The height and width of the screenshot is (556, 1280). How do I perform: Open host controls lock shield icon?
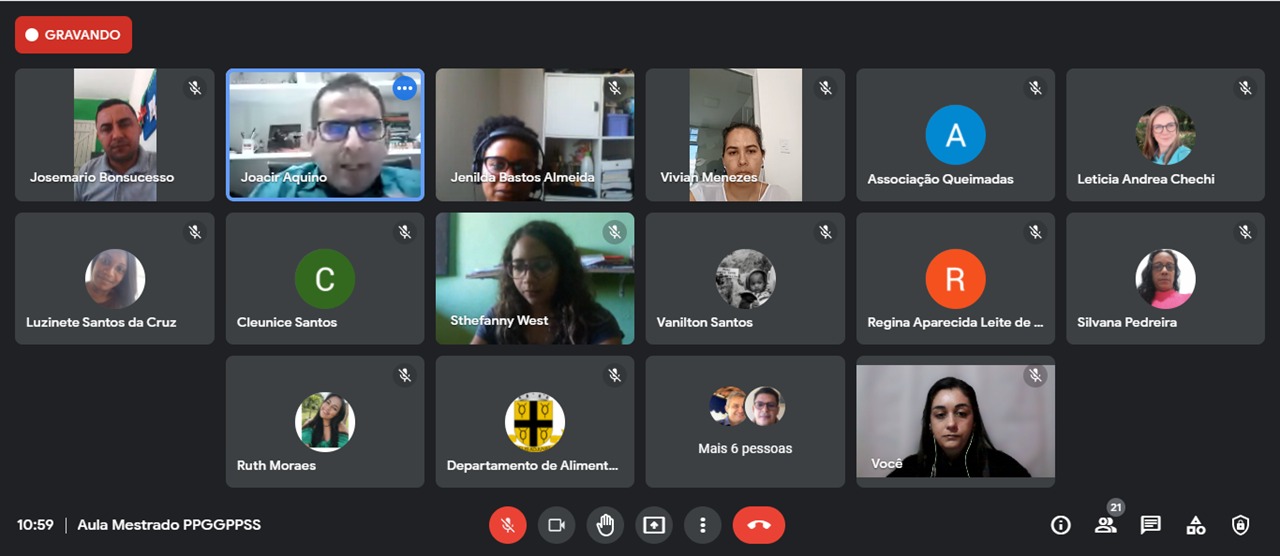tap(1241, 525)
